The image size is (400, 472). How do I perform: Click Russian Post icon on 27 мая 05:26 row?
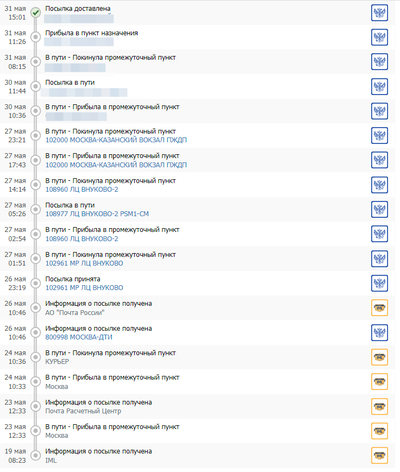pos(379,209)
